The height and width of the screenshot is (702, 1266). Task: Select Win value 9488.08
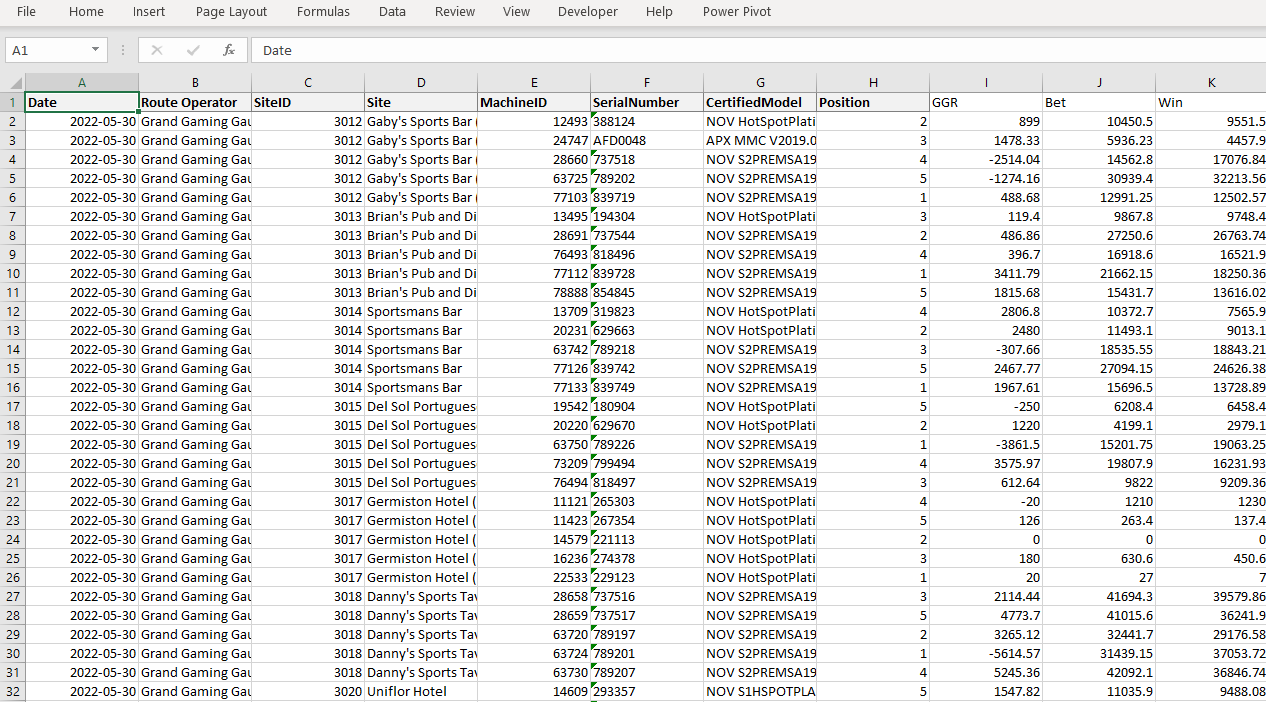[x=1211, y=691]
